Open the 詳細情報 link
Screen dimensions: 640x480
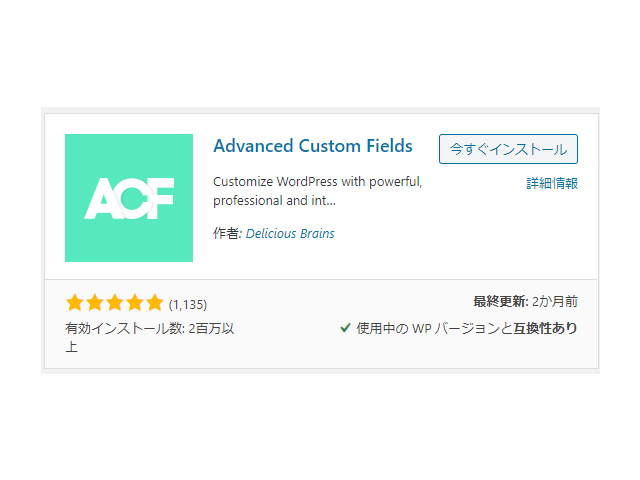552,183
